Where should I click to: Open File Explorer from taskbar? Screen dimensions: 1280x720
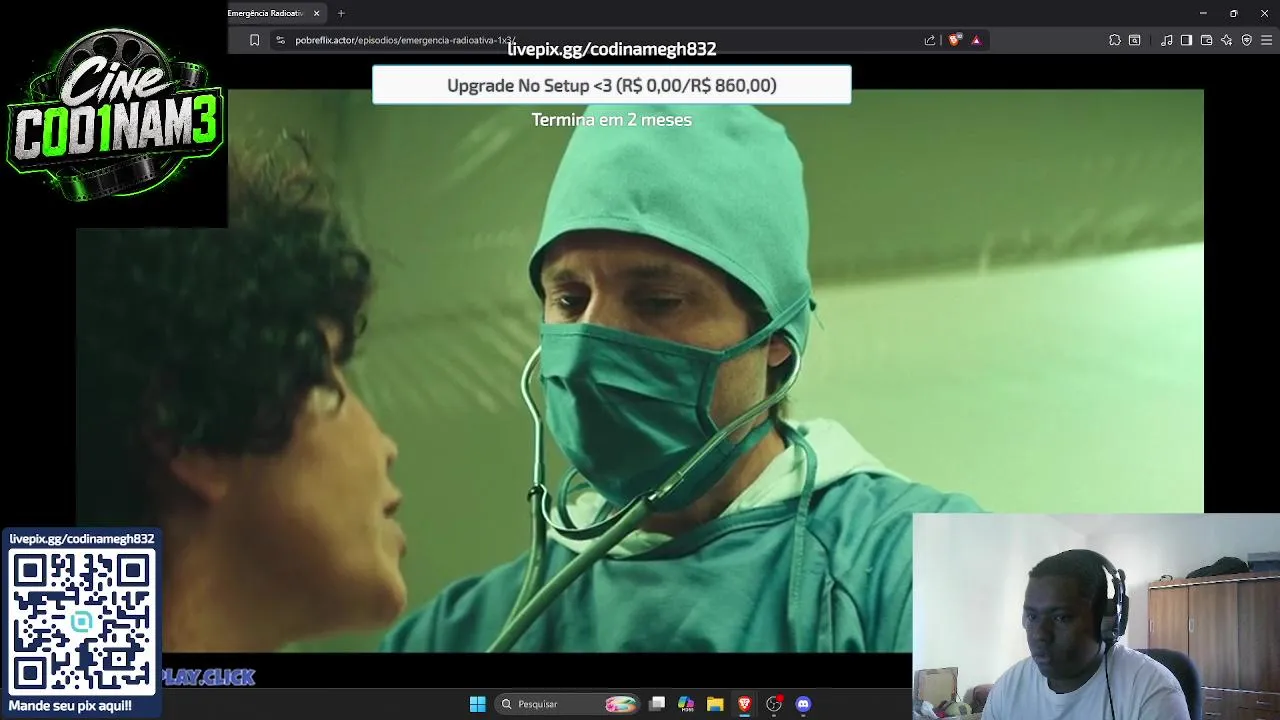(x=715, y=704)
